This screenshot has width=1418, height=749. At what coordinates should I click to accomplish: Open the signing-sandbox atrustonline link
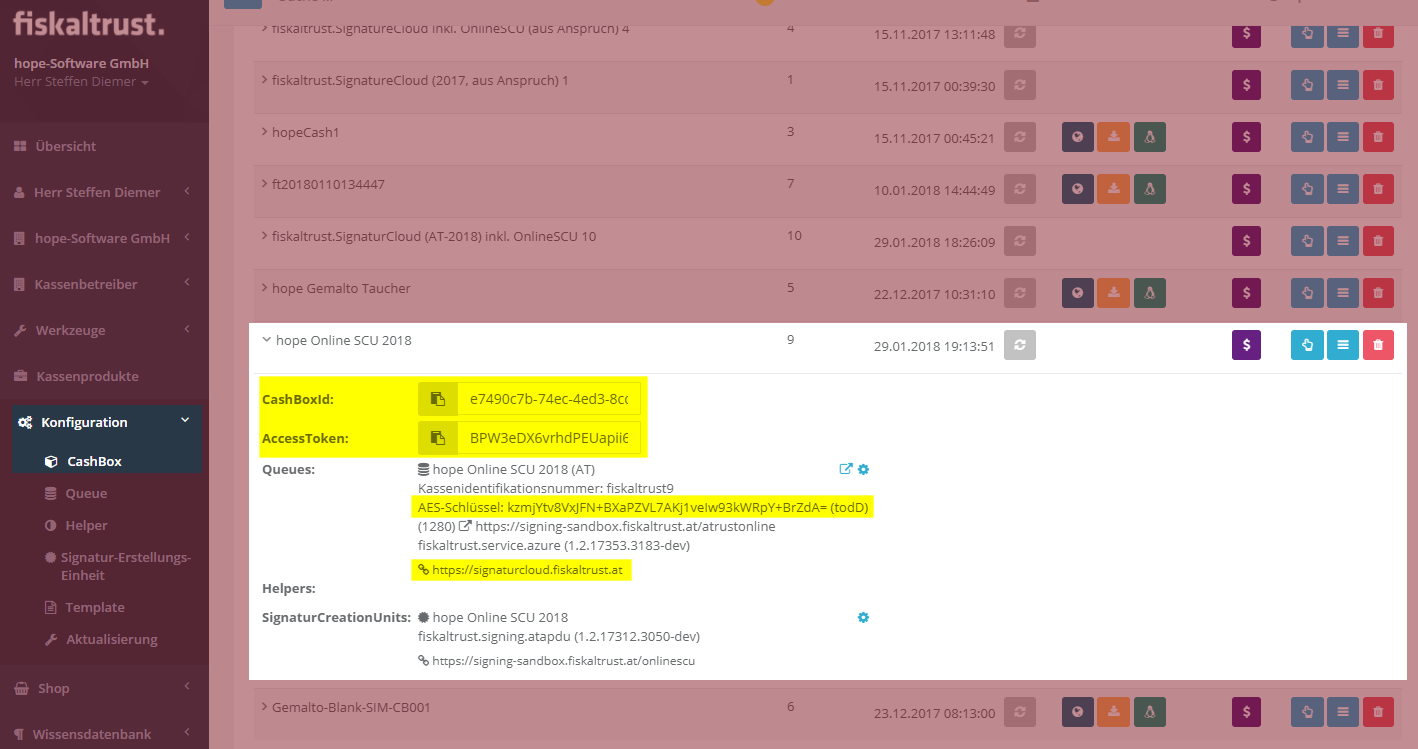click(x=625, y=526)
